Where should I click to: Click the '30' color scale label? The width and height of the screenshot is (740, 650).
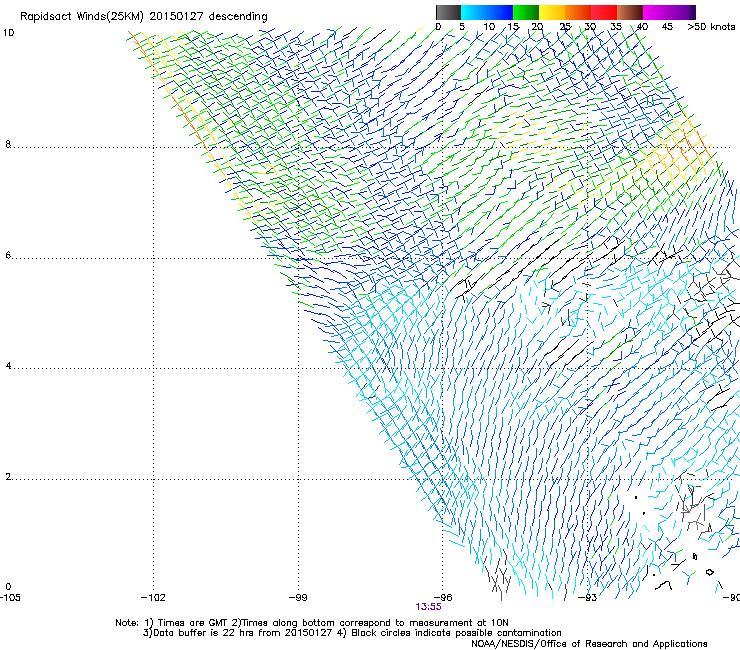pyautogui.click(x=590, y=27)
